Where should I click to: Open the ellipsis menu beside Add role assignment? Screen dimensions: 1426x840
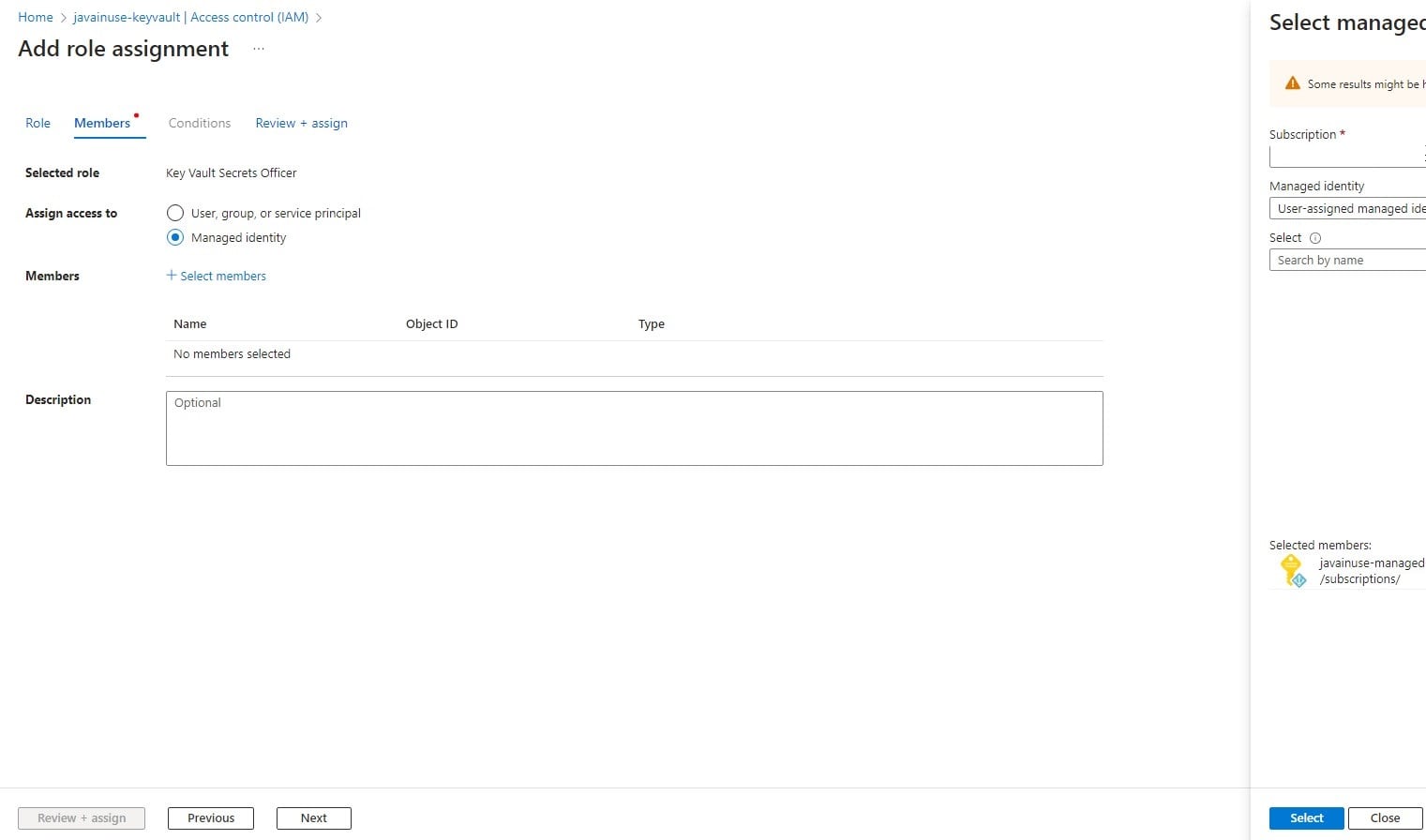pyautogui.click(x=259, y=49)
